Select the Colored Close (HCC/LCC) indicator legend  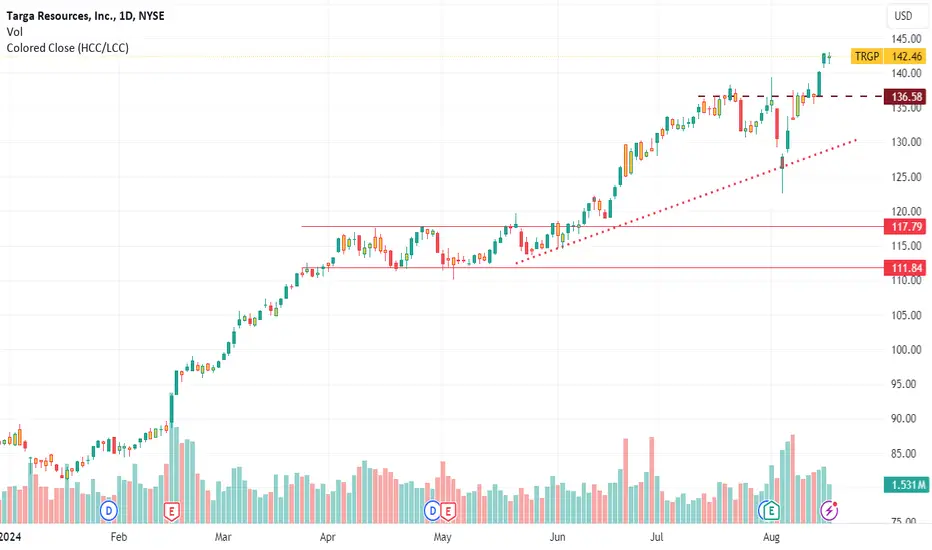(67, 48)
